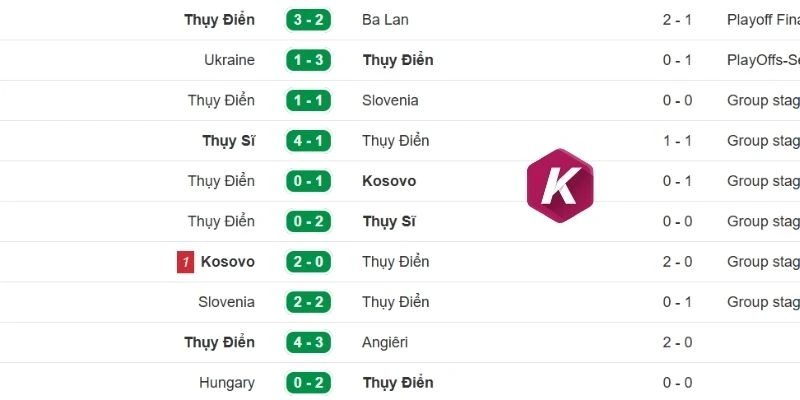
Task: Select half-time score 2 - 1 in first row
Action: pyautogui.click(x=678, y=20)
